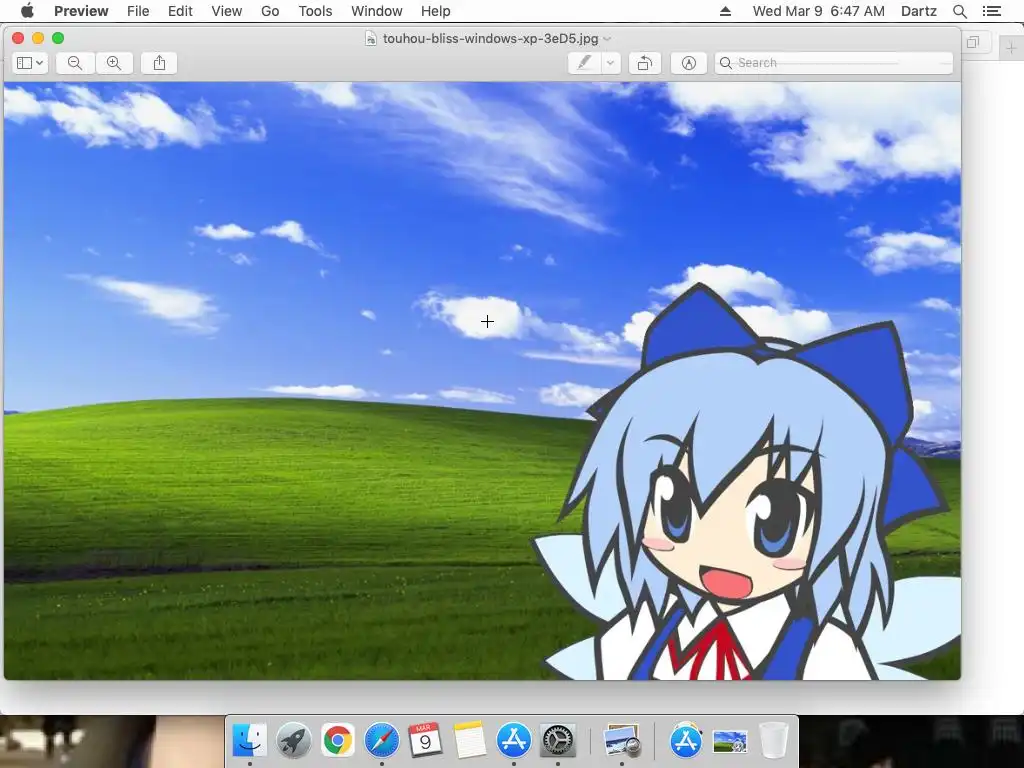Open Finder from the Dock
The width and height of the screenshot is (1024, 768).
(x=249, y=740)
